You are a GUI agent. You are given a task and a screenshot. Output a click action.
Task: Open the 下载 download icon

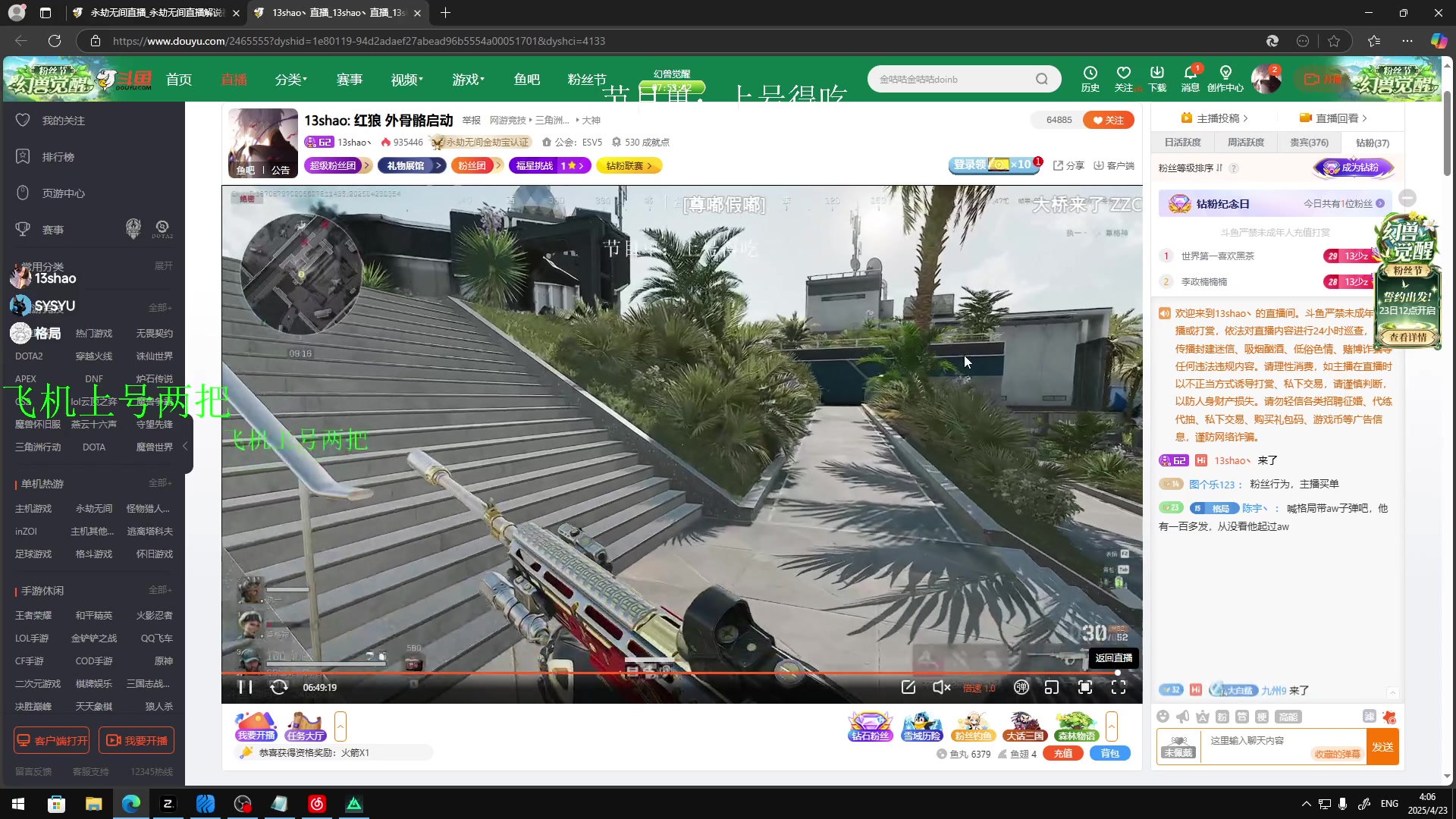(1157, 79)
